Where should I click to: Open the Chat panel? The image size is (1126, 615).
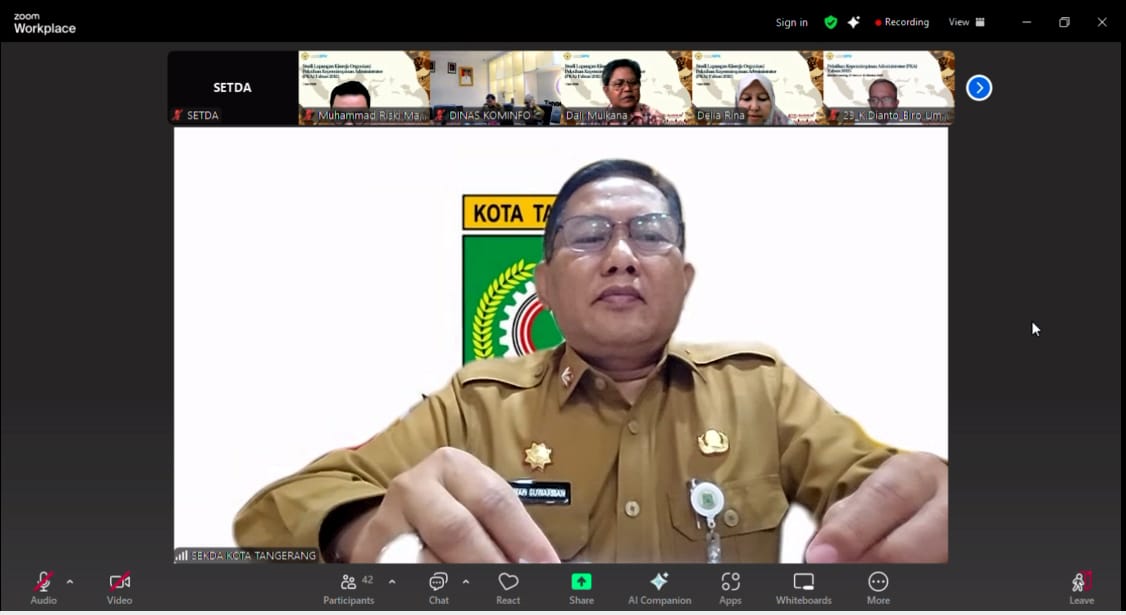coord(438,588)
